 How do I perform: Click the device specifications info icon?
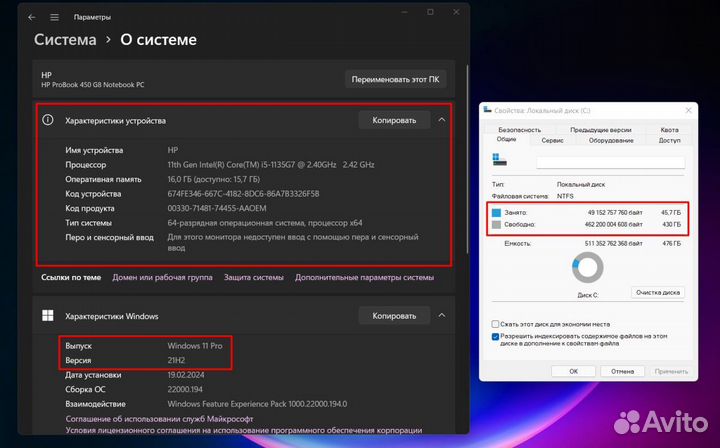tap(47, 120)
